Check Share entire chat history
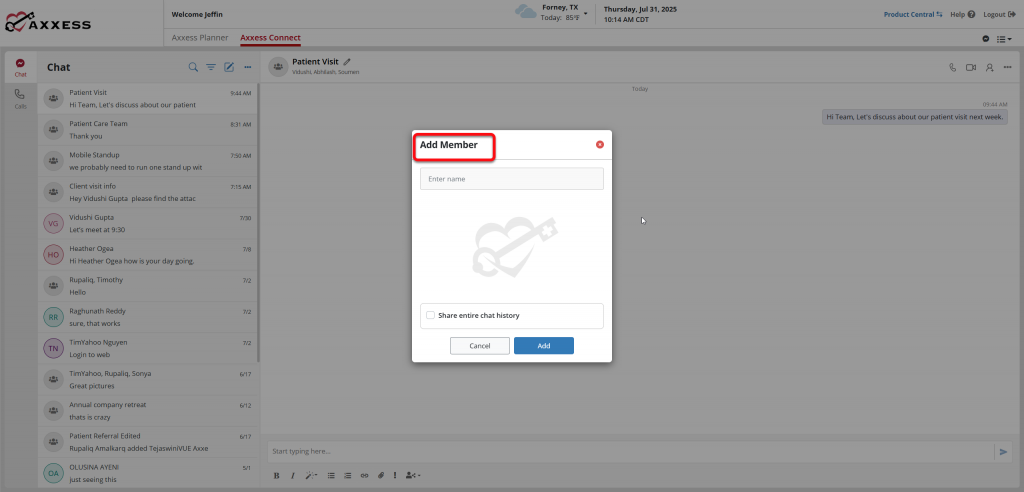This screenshot has height=492, width=1024. (430, 315)
